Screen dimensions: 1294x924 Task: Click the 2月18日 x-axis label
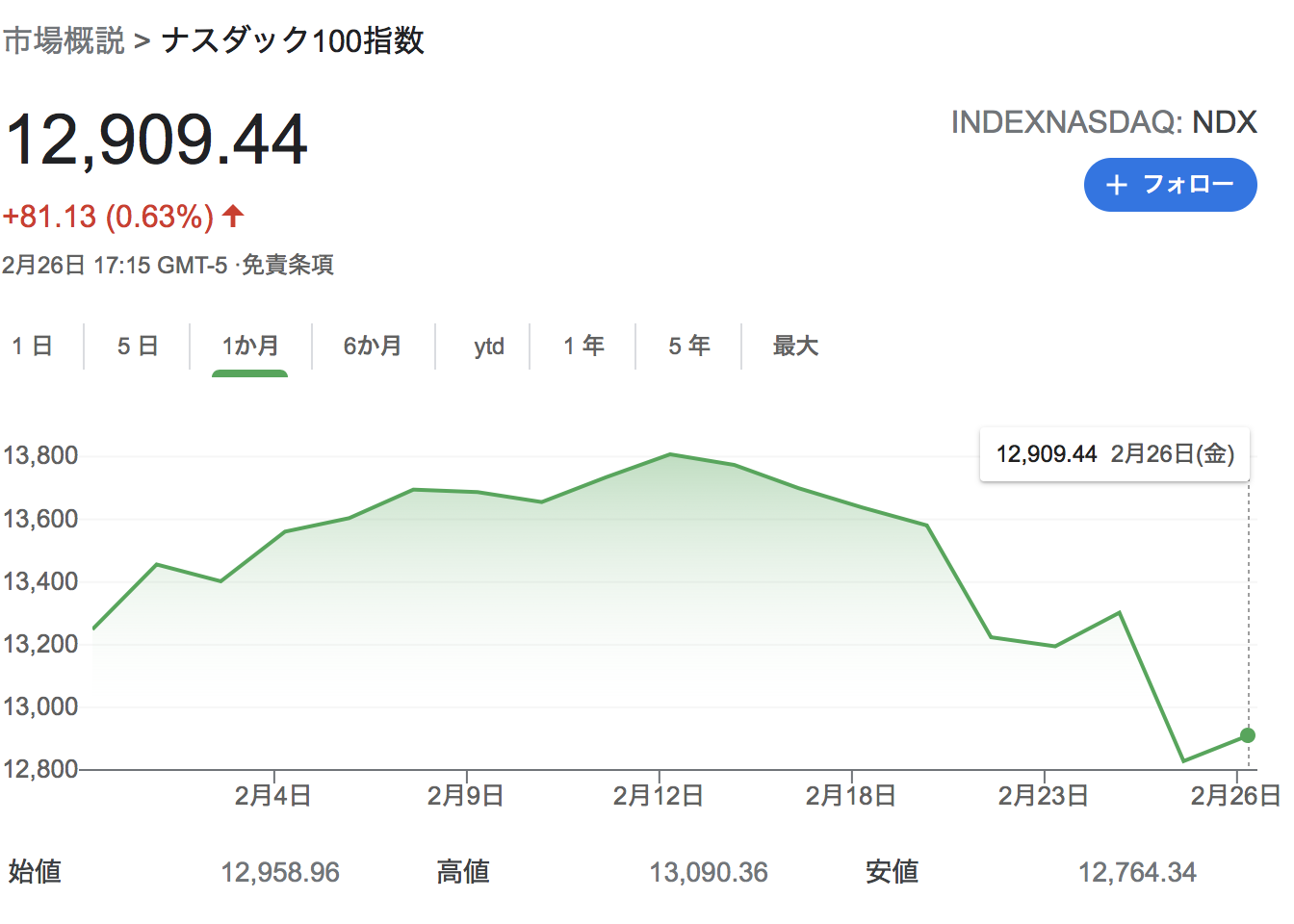point(851,795)
